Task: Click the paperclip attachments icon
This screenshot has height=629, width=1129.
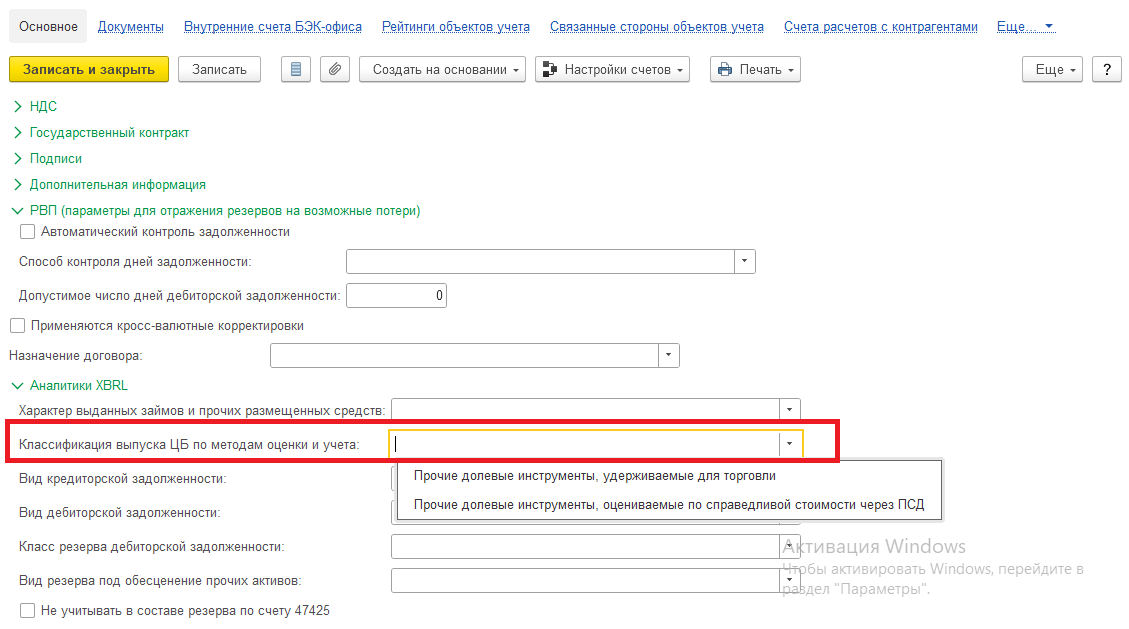Action: tap(334, 70)
